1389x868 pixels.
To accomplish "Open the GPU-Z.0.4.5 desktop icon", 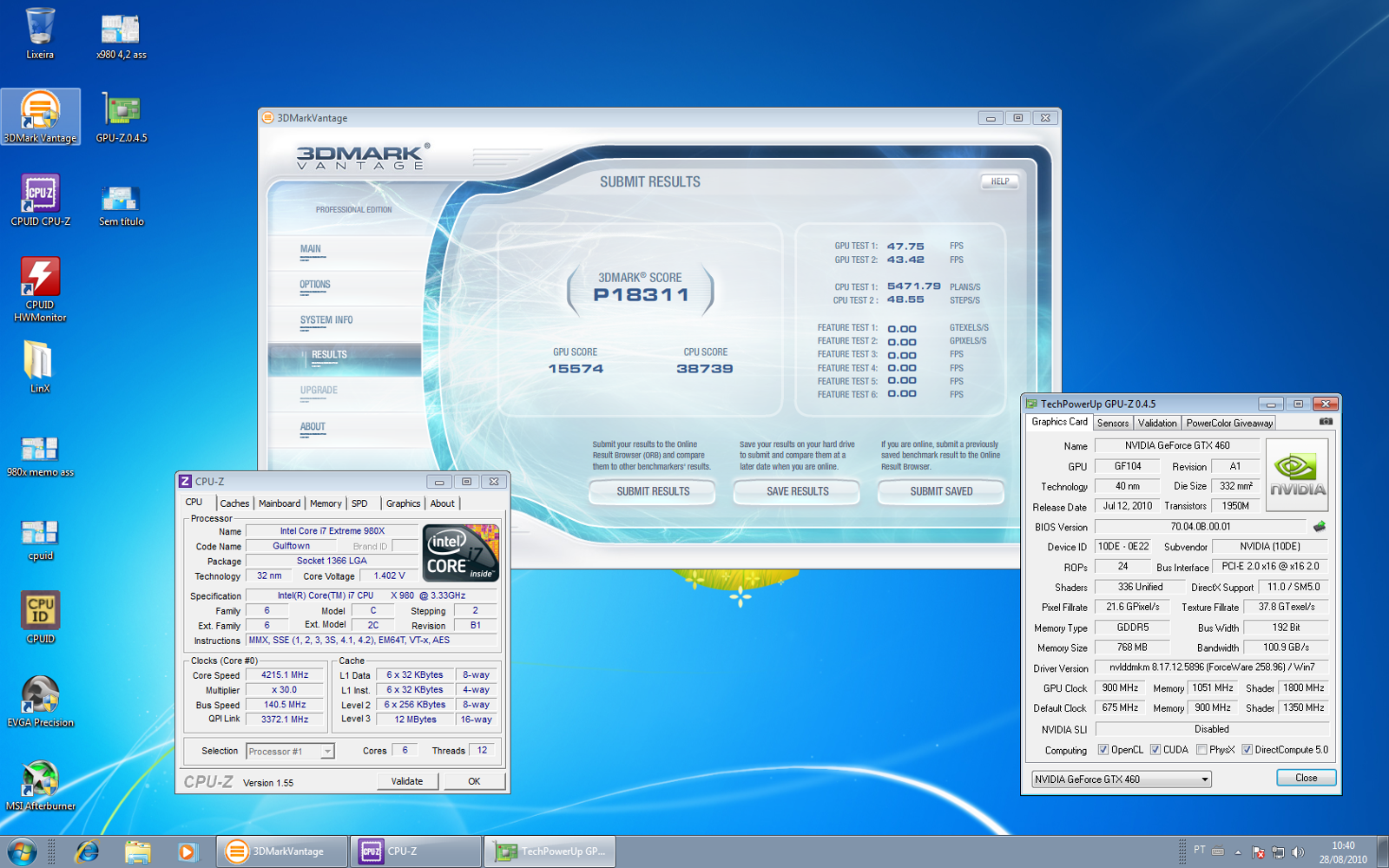I will click(122, 117).
